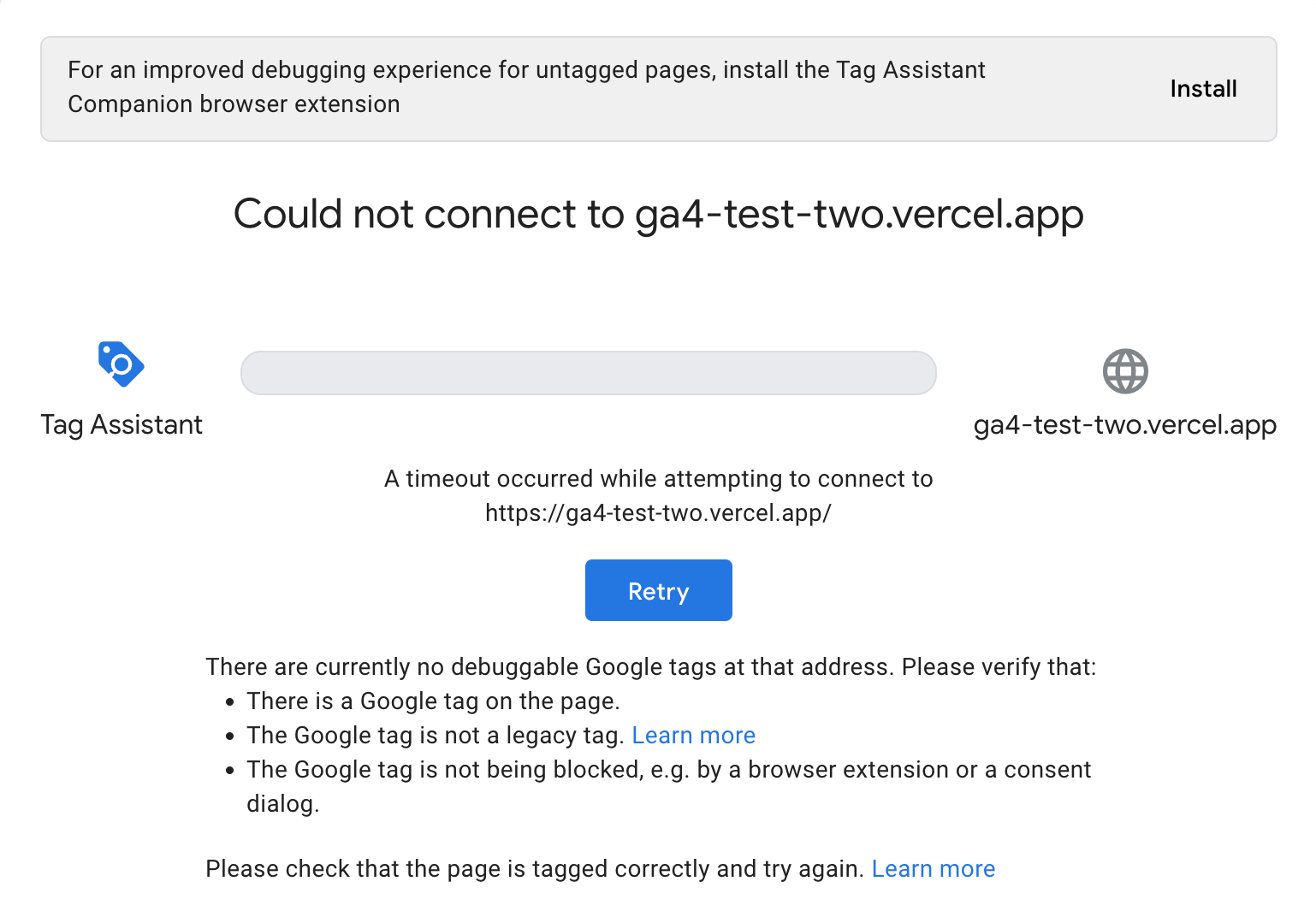Retry the connection with the Retry button

[659, 590]
